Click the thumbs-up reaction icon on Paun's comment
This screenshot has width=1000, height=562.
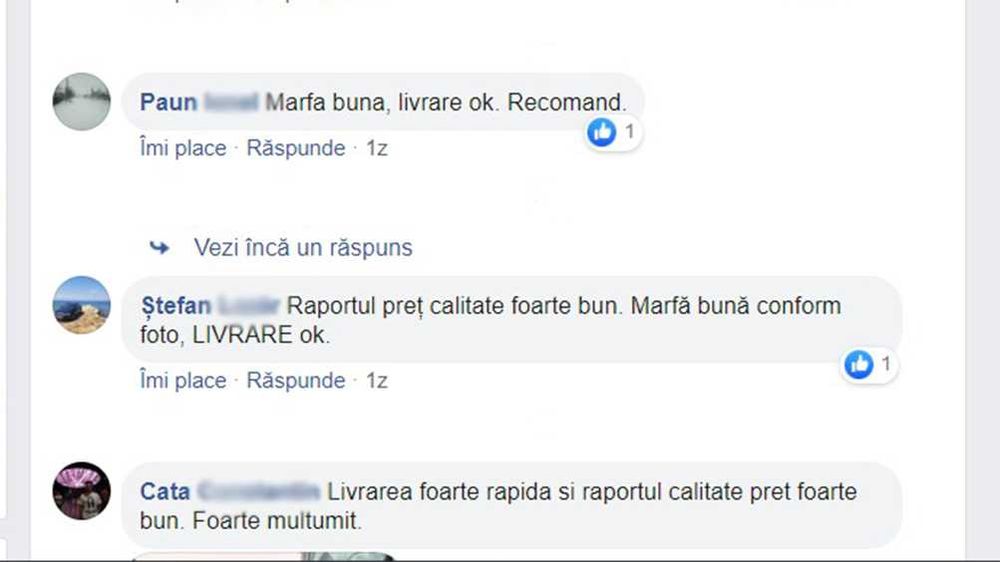coord(601,132)
